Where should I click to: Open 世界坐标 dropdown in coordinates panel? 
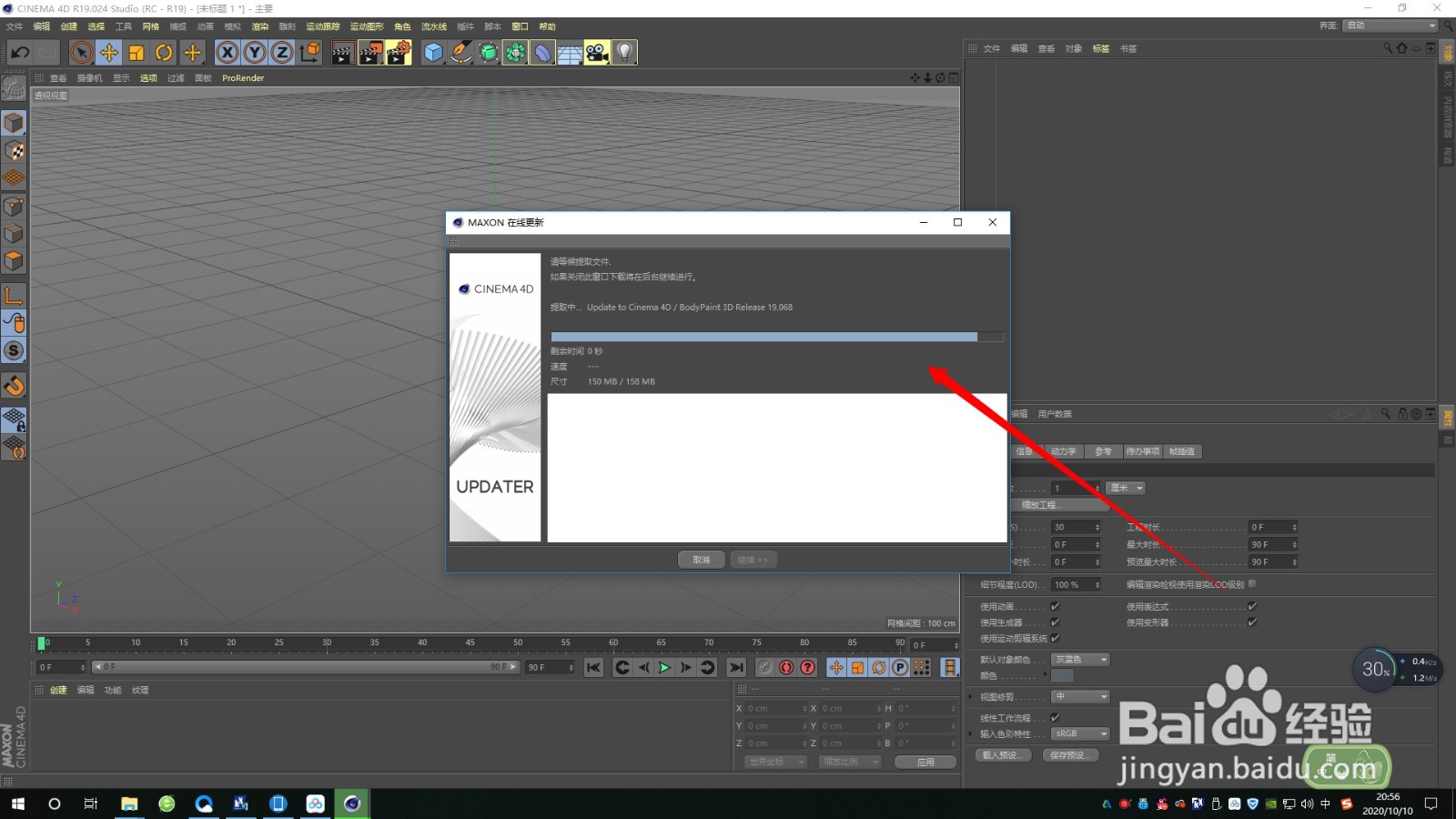pos(775,762)
